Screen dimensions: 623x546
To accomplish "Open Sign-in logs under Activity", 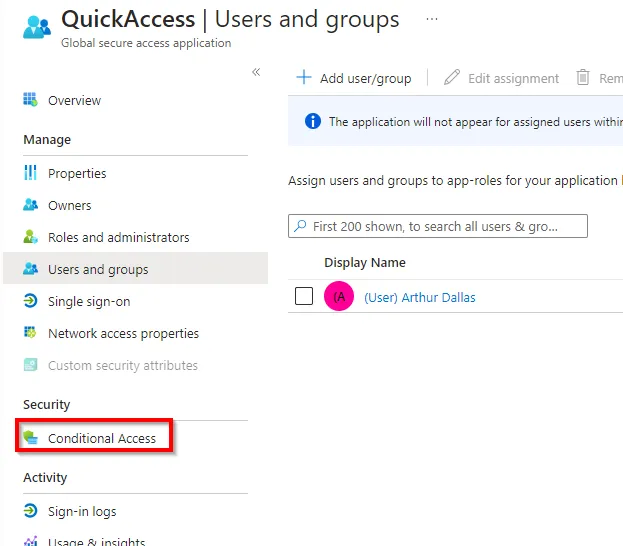I will click(x=82, y=511).
